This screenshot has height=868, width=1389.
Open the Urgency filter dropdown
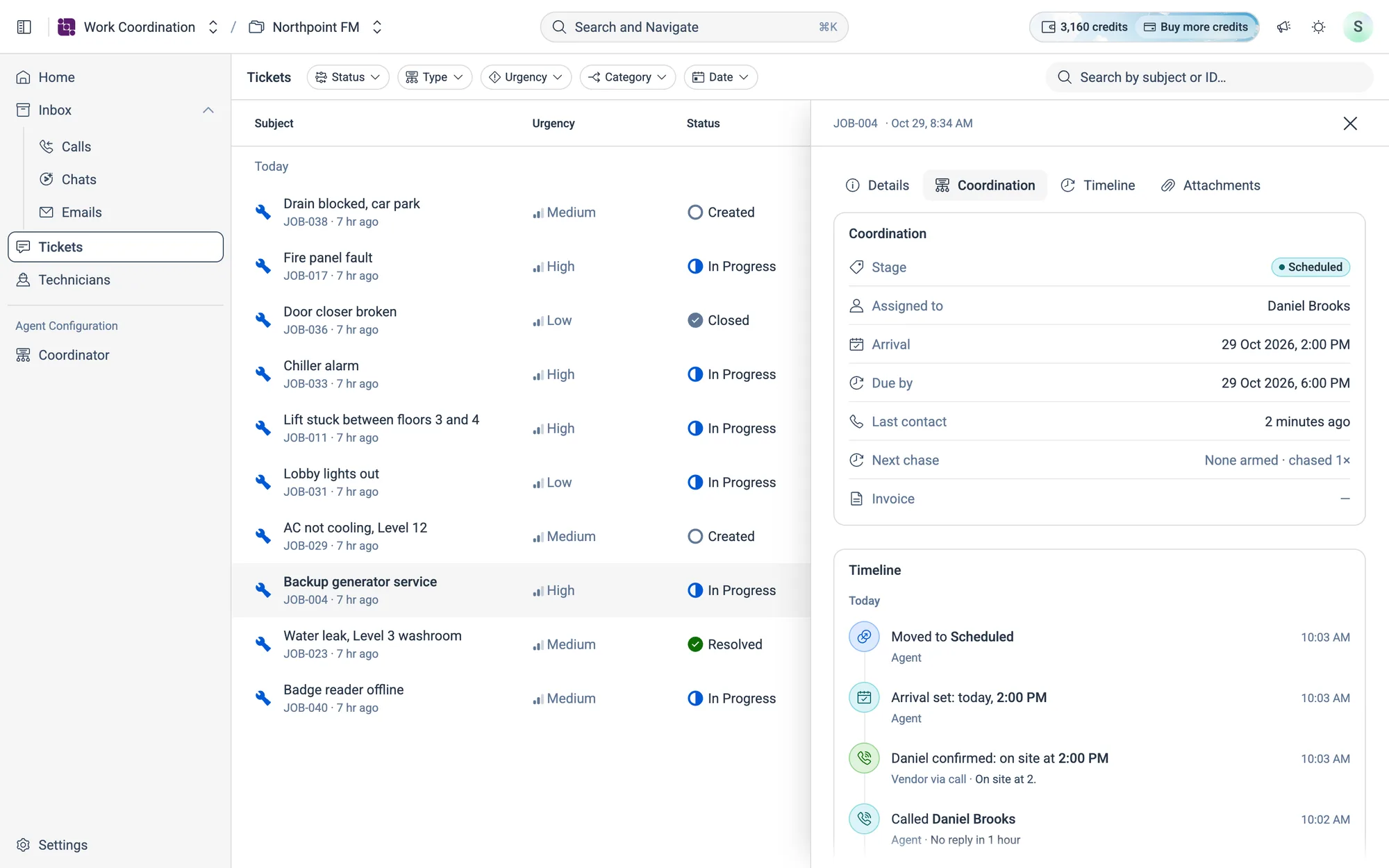526,77
